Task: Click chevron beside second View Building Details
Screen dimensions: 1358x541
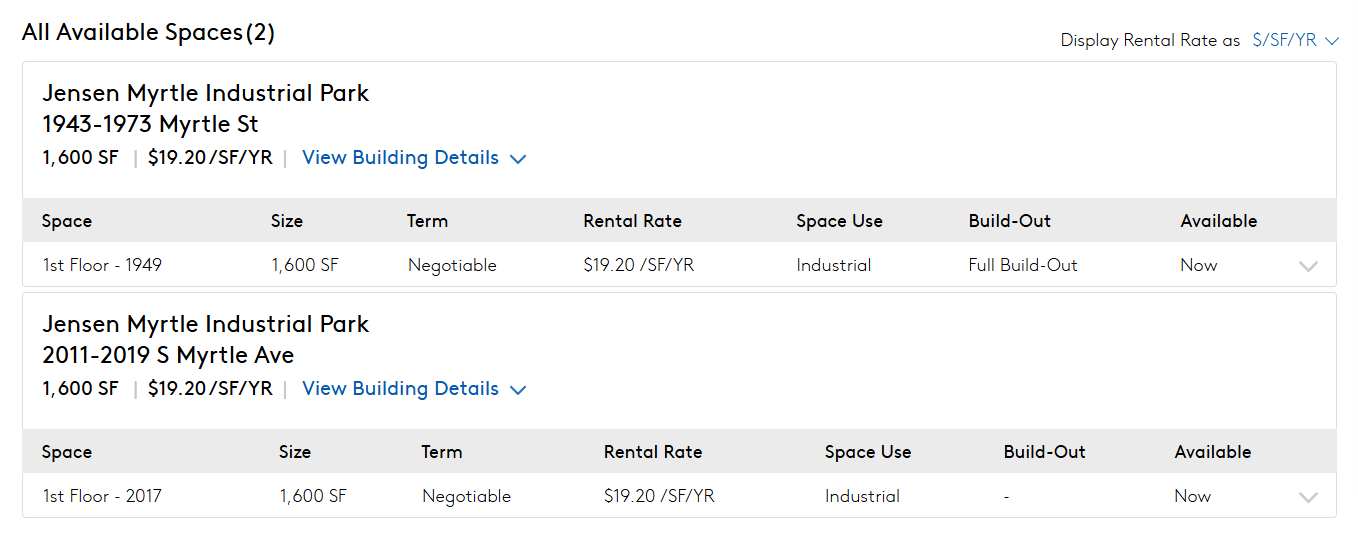Action: click(518, 390)
